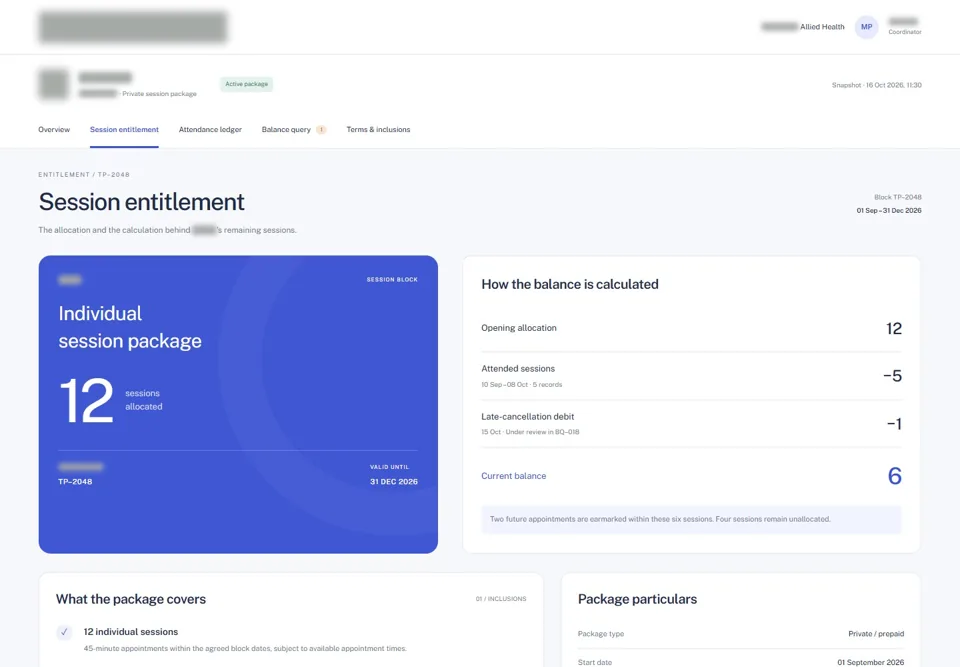Click the Current balance link
Screen dimensions: 960x667
514,476
